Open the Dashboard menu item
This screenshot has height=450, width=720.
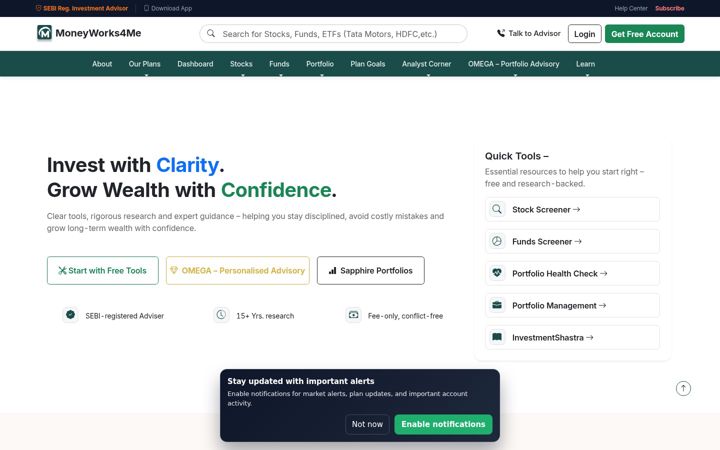pyautogui.click(x=195, y=64)
